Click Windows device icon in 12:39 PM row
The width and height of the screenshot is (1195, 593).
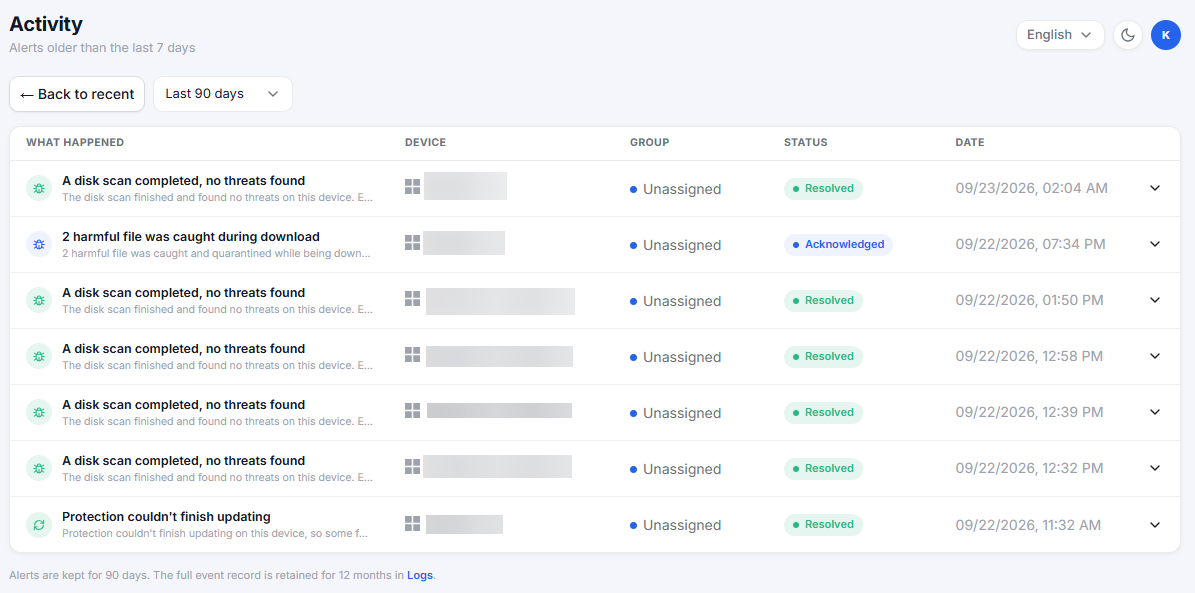coord(412,411)
